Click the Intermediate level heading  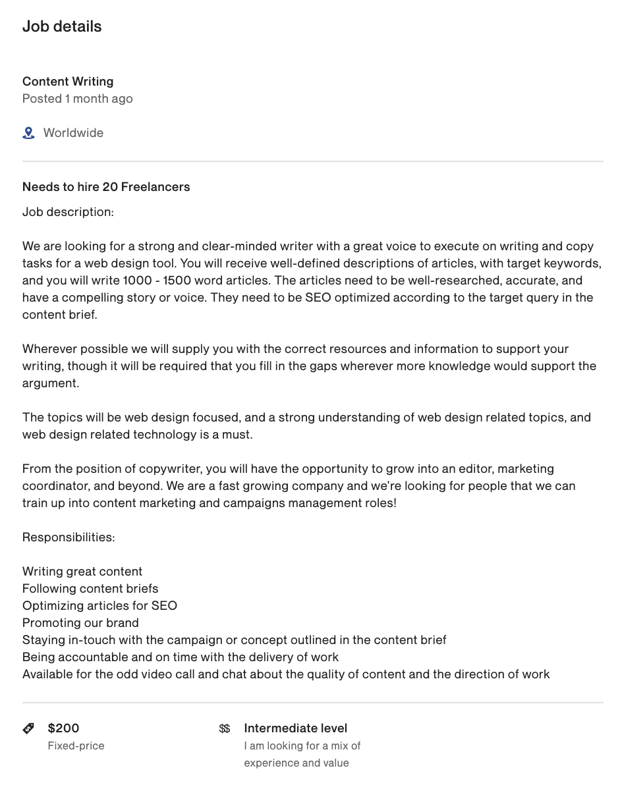tap(295, 728)
